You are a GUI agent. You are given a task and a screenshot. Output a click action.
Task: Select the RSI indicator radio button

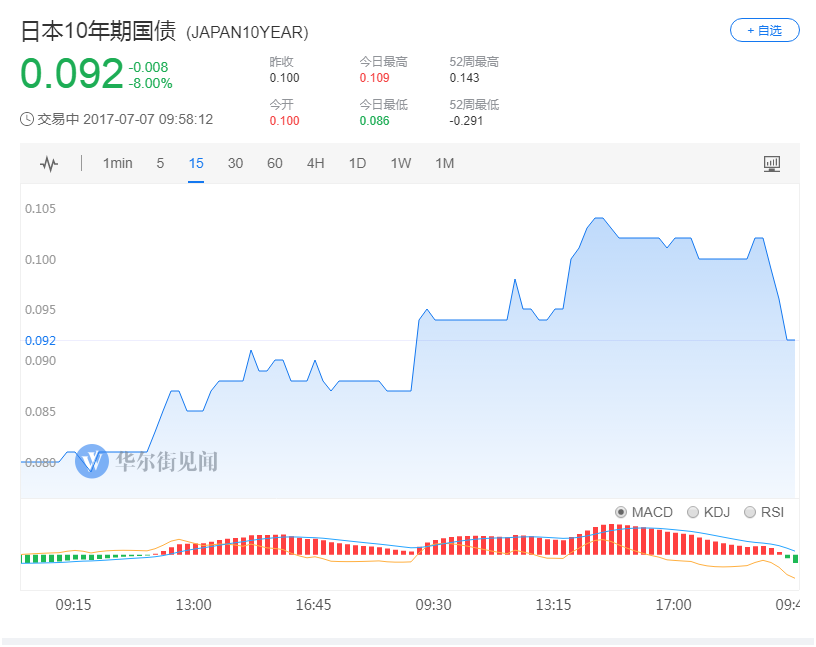click(x=750, y=512)
